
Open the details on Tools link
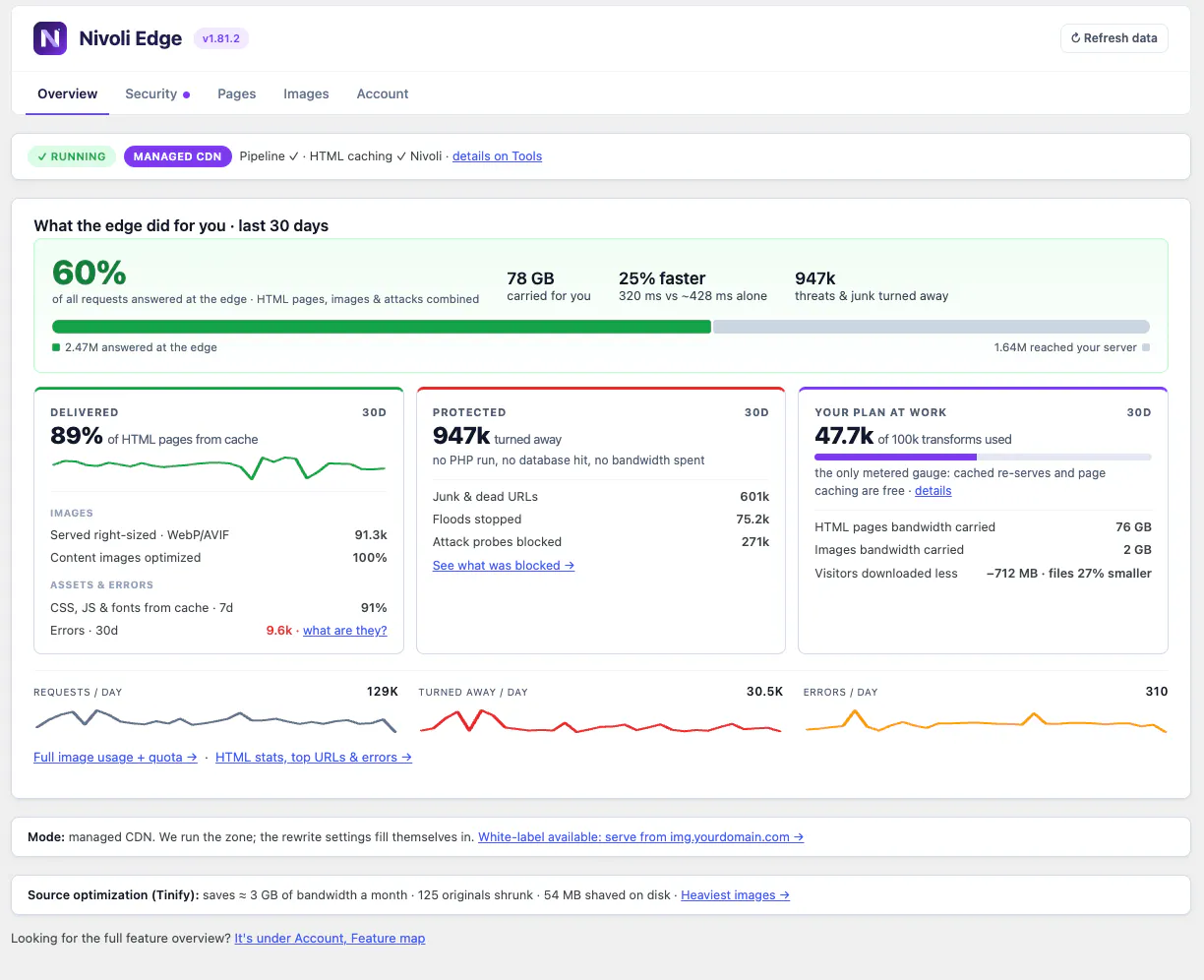(x=497, y=156)
